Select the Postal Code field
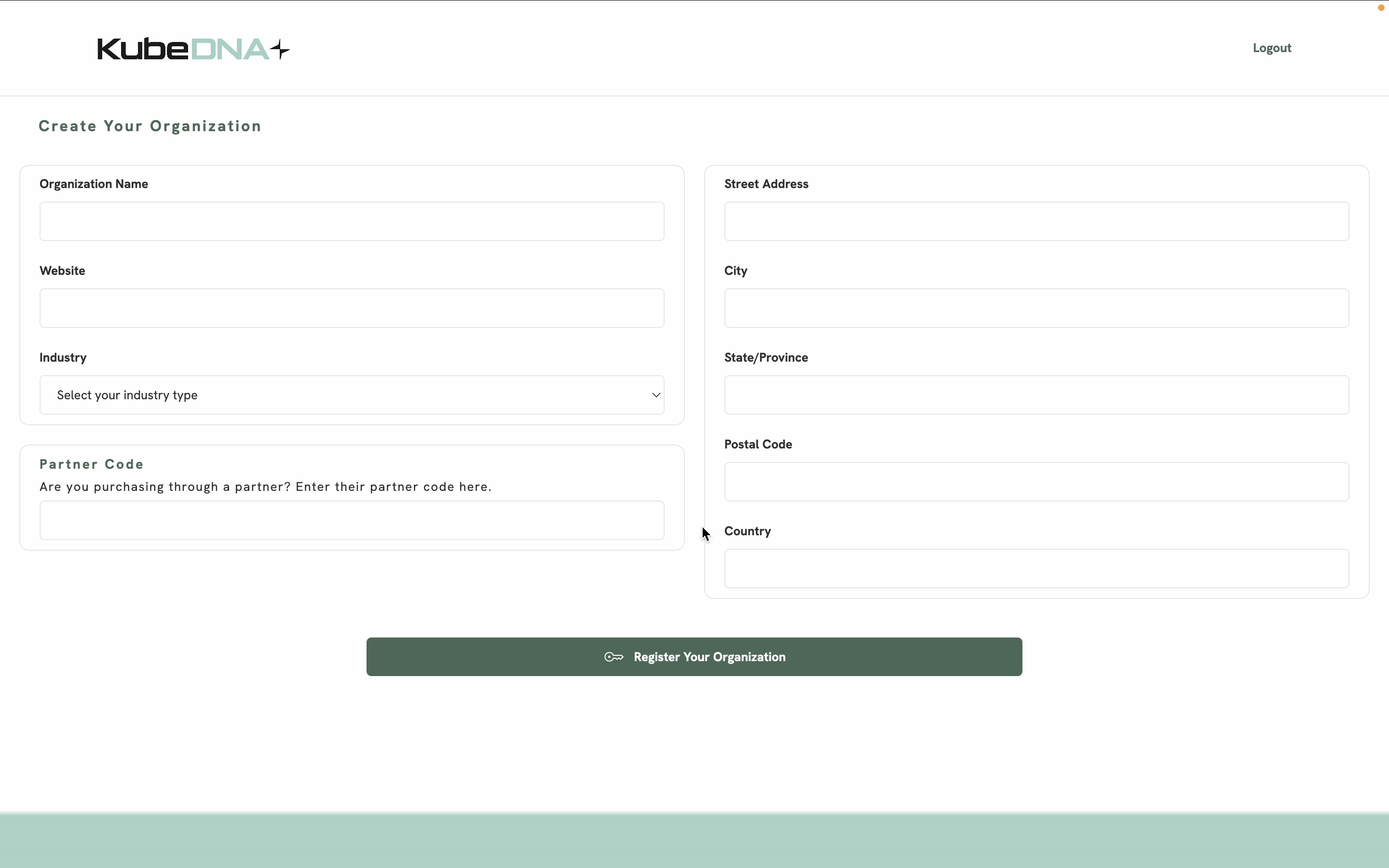The image size is (1389, 868). 1036,482
